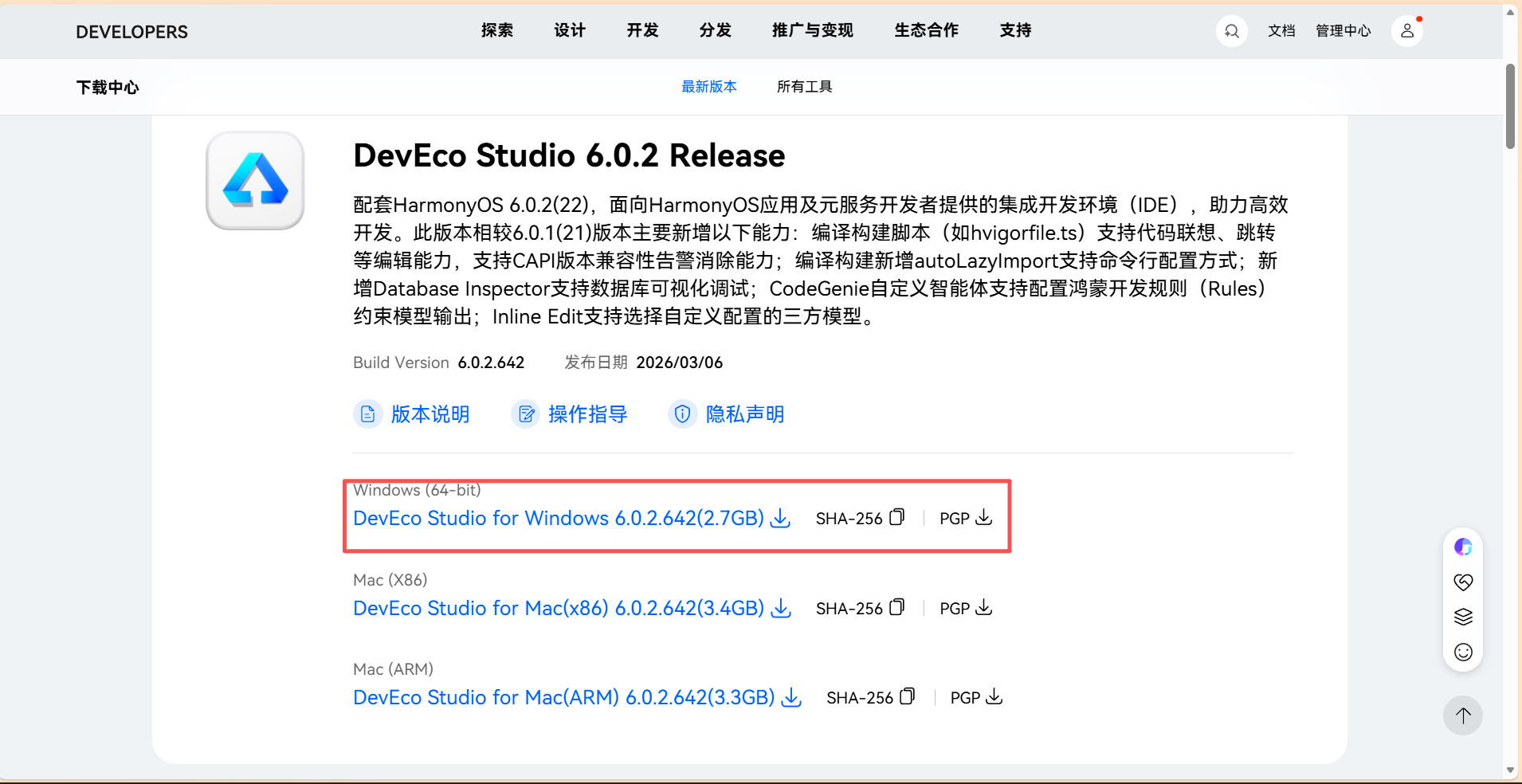
Task: Download DevEco Studio for Mac(ARM) 6.0.2.642
Action: [564, 698]
